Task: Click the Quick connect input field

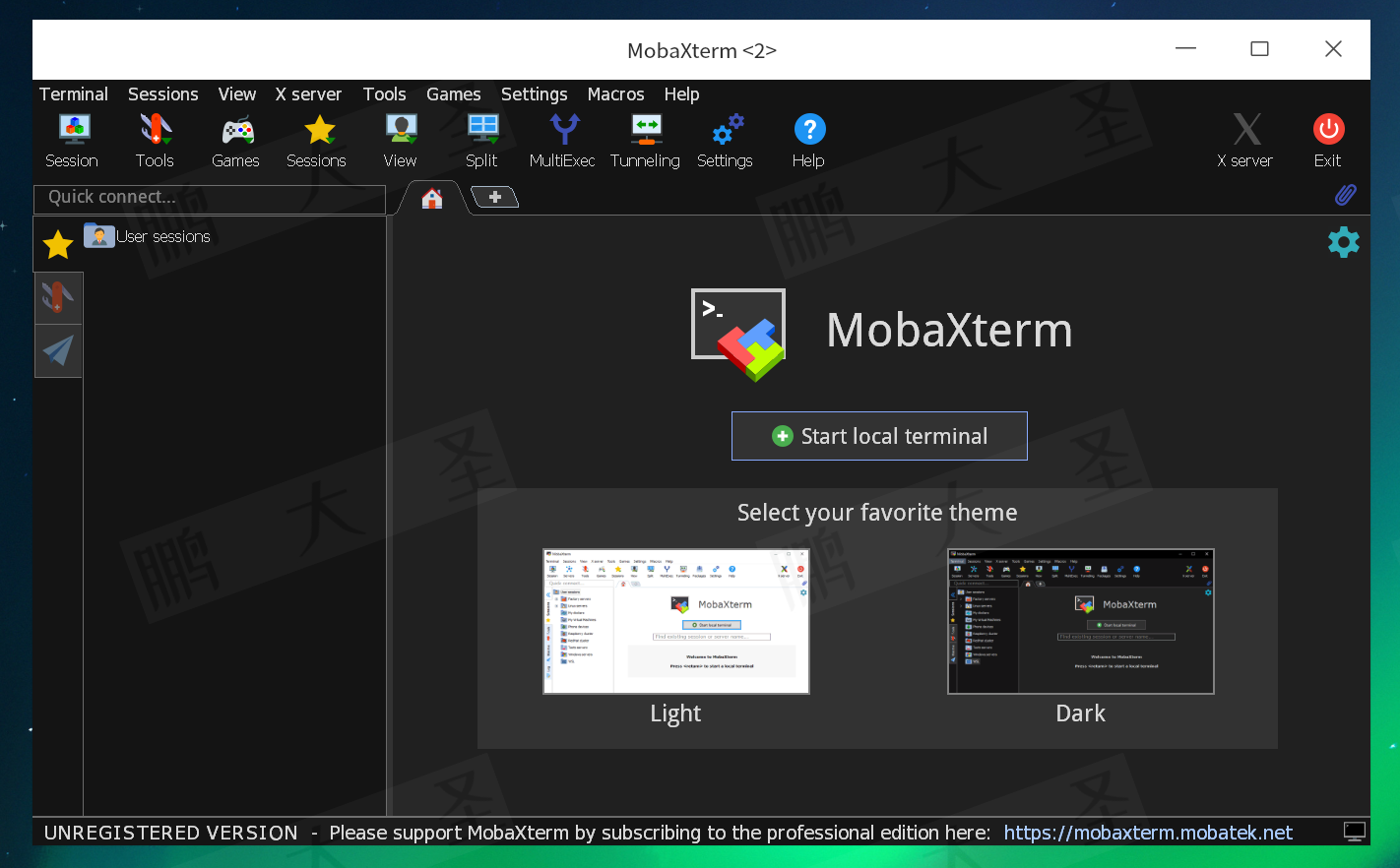Action: coord(210,198)
